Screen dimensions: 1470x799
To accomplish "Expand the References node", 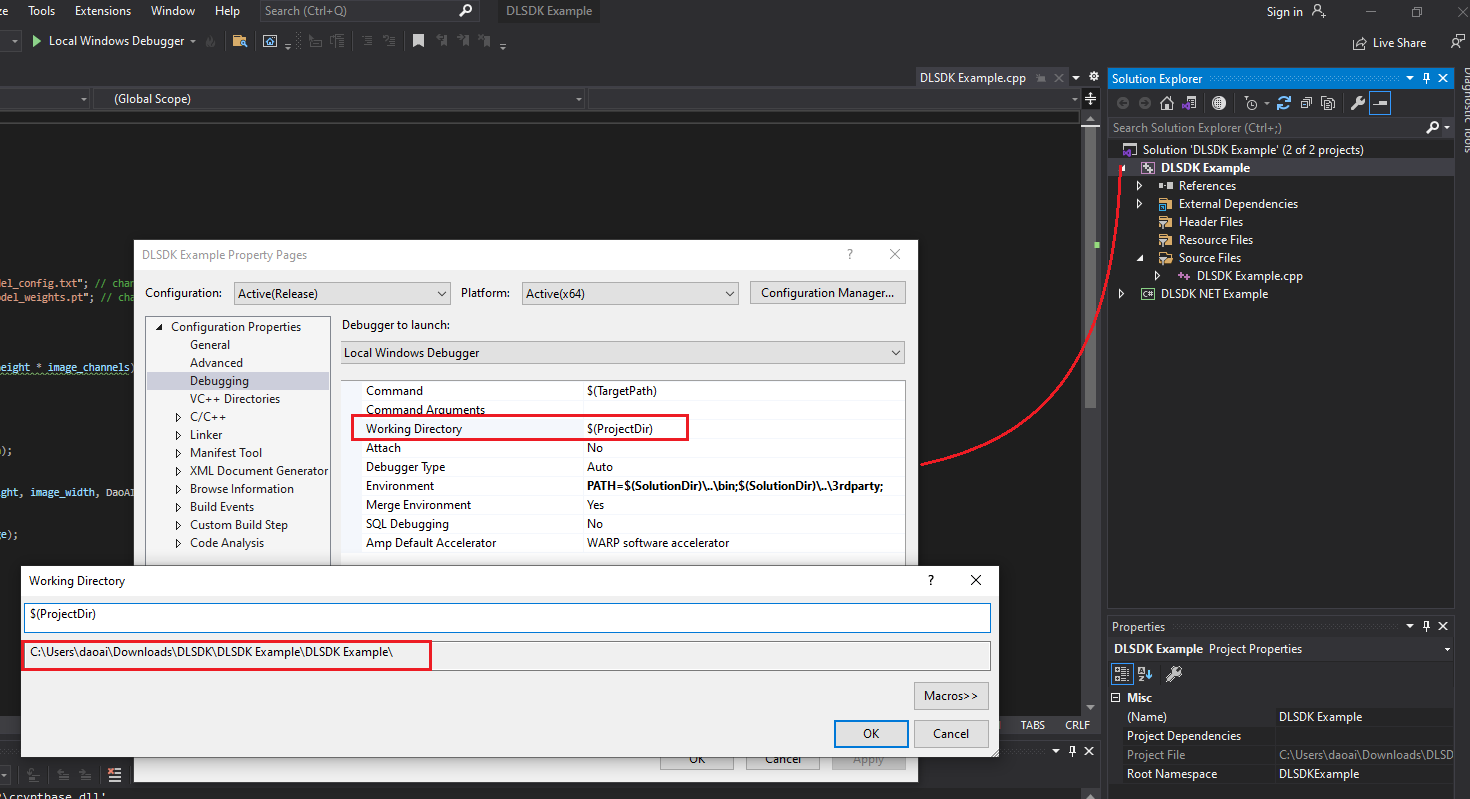I will [x=1139, y=186].
